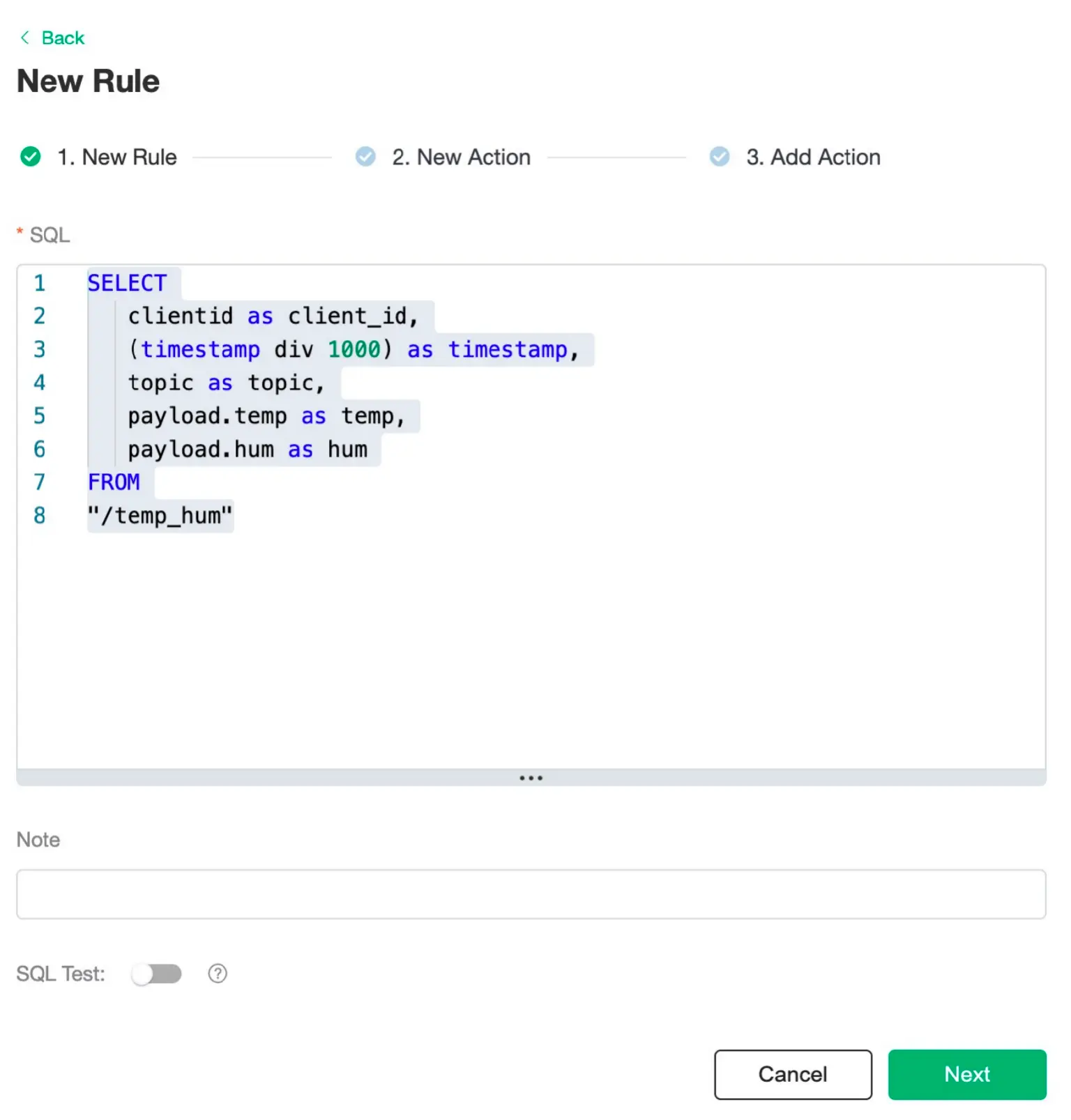Click inside the Note input field

tap(531, 894)
